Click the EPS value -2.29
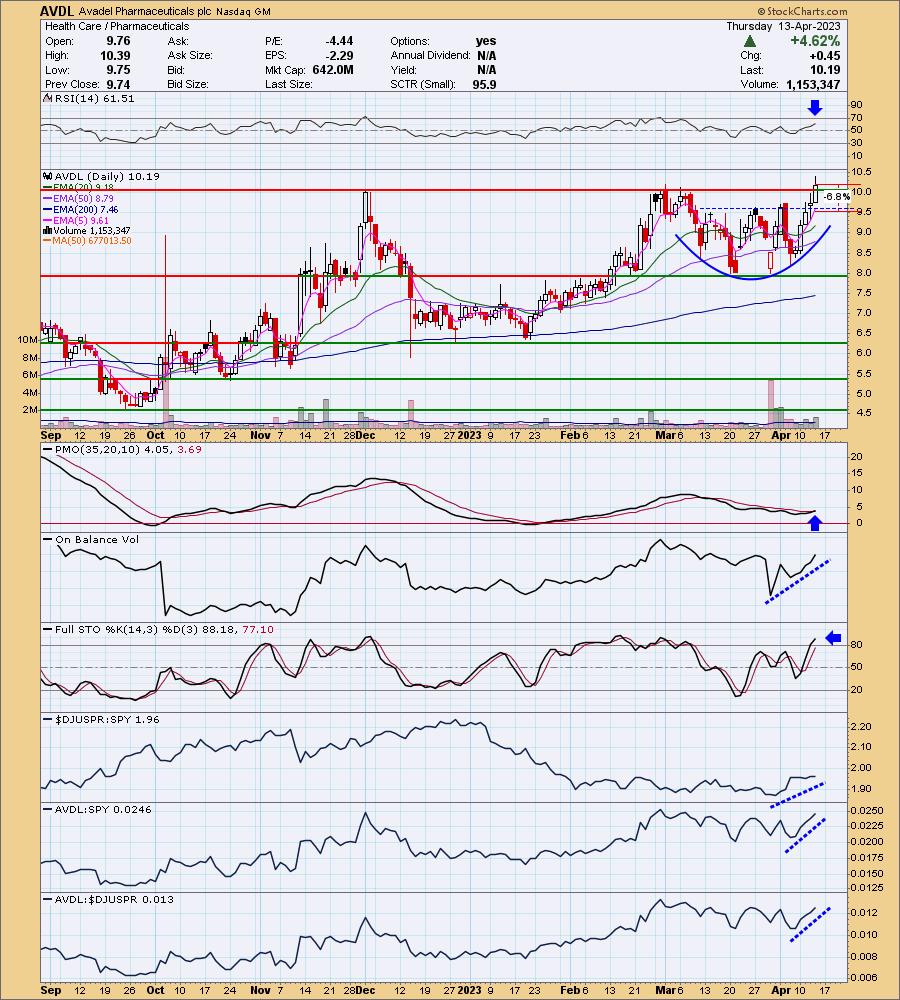This screenshot has width=900, height=1000. coord(339,55)
